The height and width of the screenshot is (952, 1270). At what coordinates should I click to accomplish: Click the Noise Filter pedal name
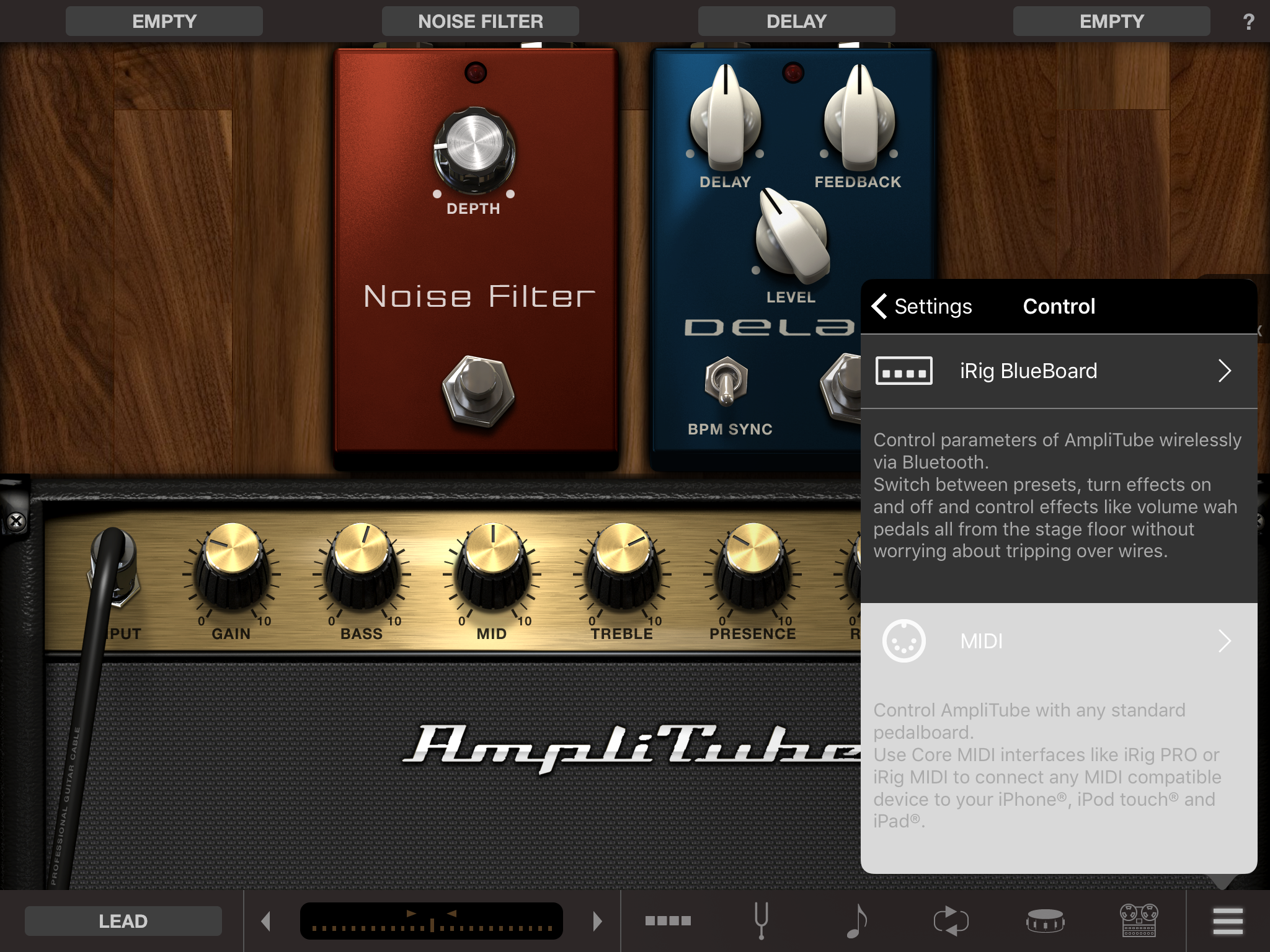pos(479,296)
